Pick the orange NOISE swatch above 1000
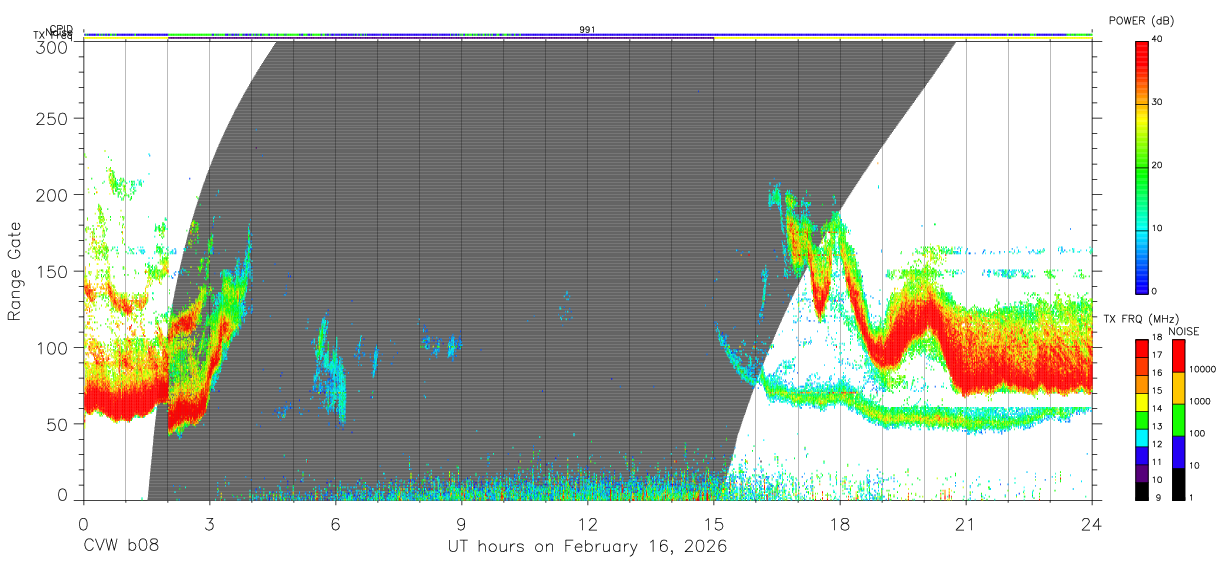 coord(1179,388)
